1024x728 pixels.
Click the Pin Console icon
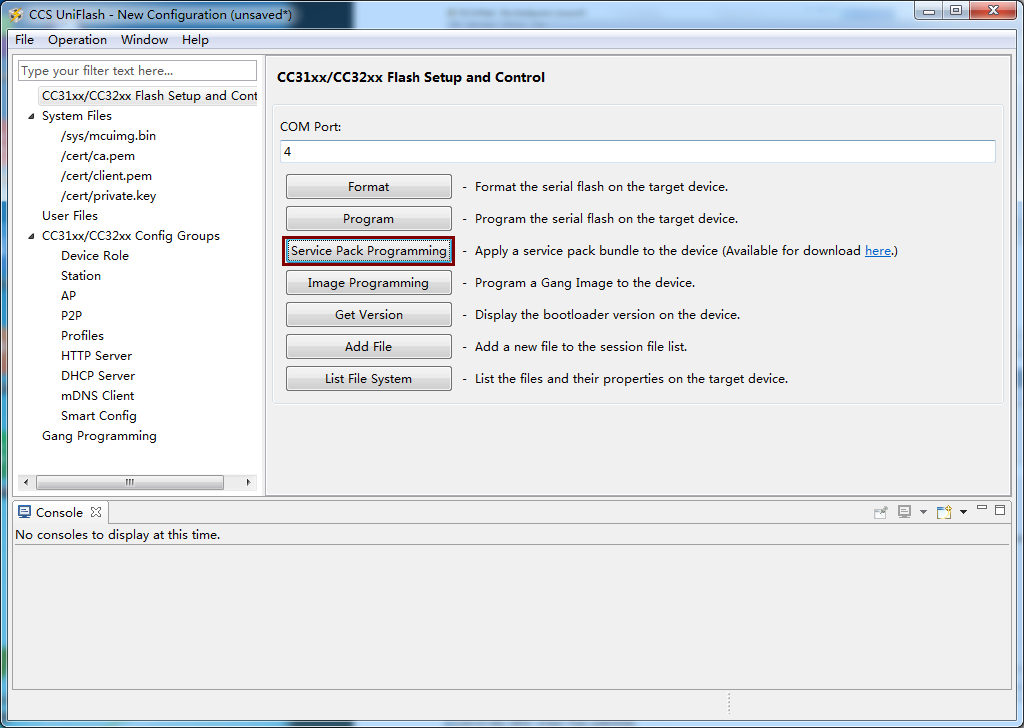[880, 513]
